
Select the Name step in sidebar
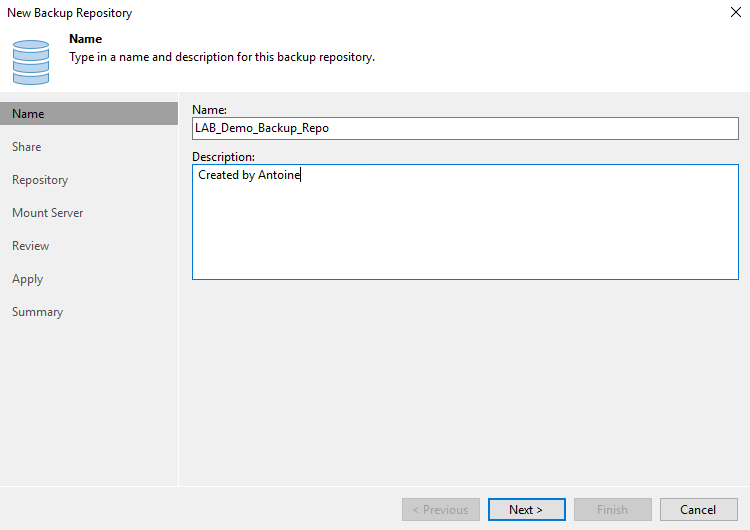pos(89,114)
